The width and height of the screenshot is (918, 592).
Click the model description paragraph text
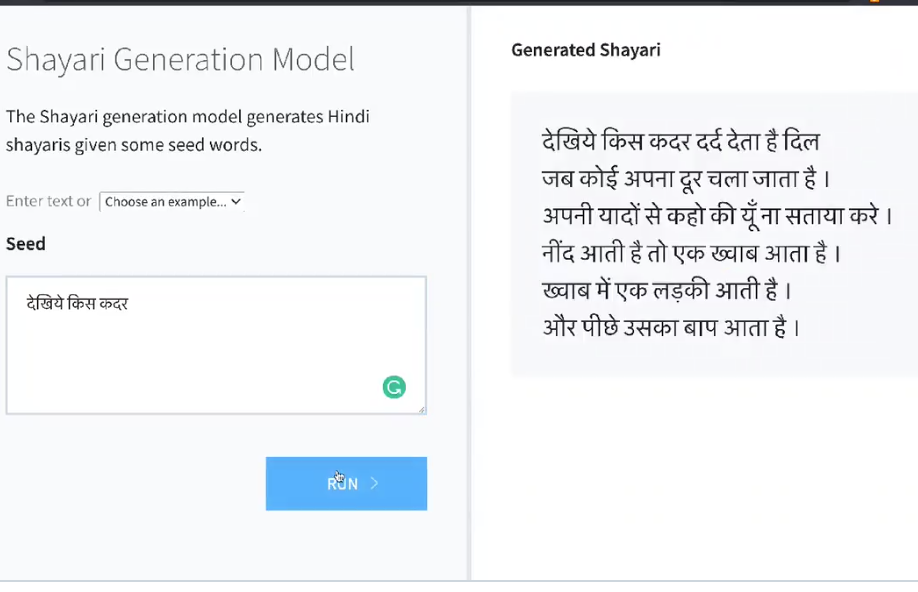coord(187,131)
